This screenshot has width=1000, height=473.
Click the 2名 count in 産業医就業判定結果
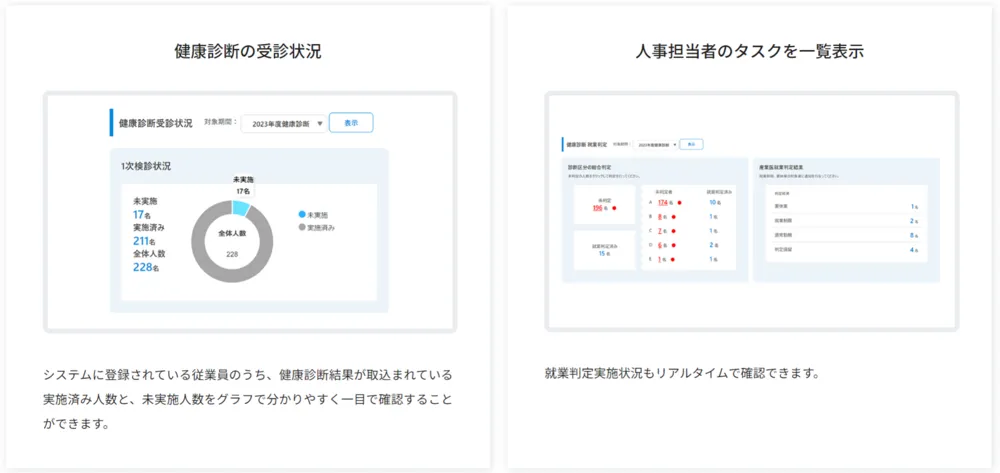click(x=914, y=221)
